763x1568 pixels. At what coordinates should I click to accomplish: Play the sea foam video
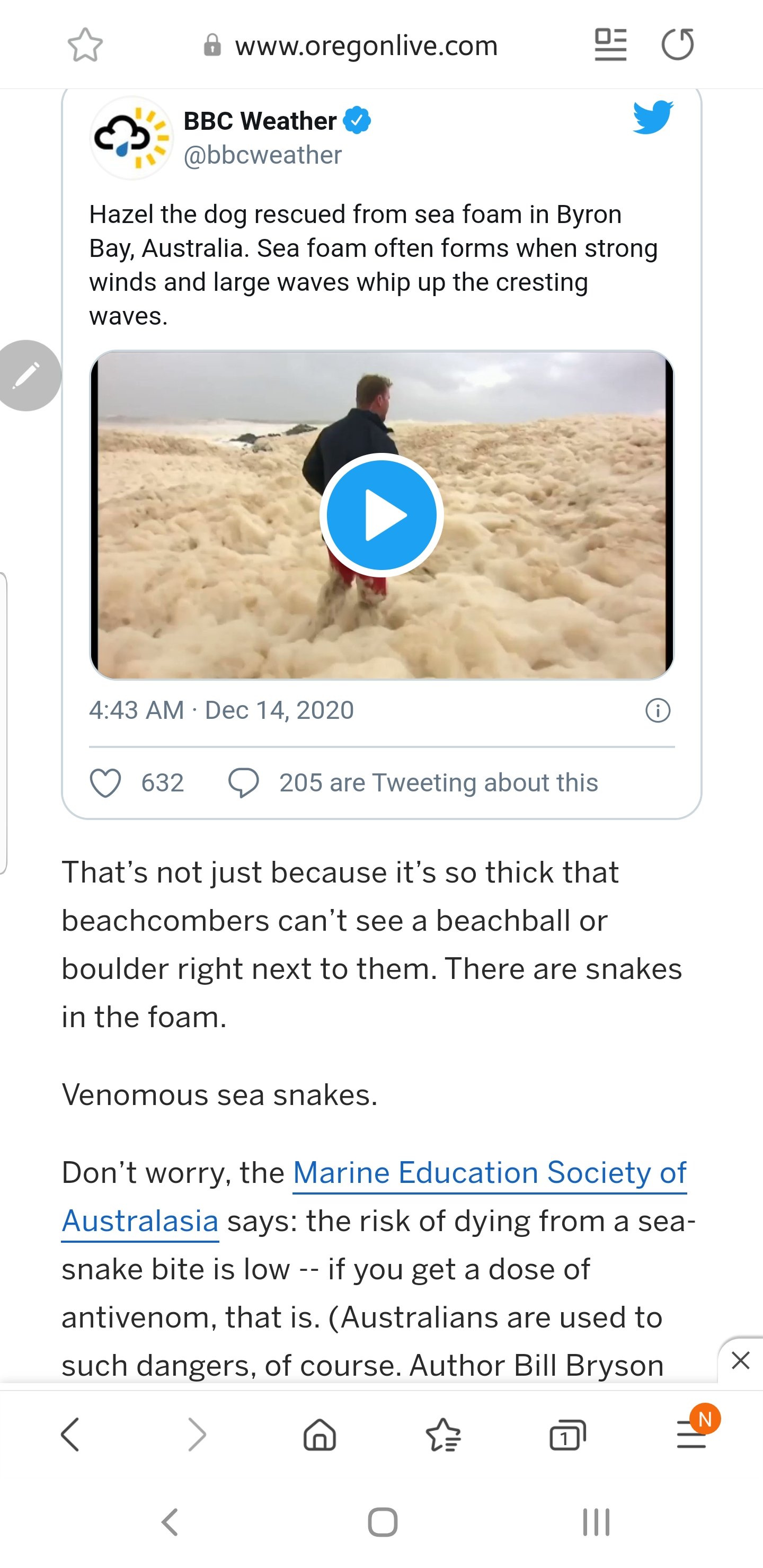pyautogui.click(x=381, y=515)
